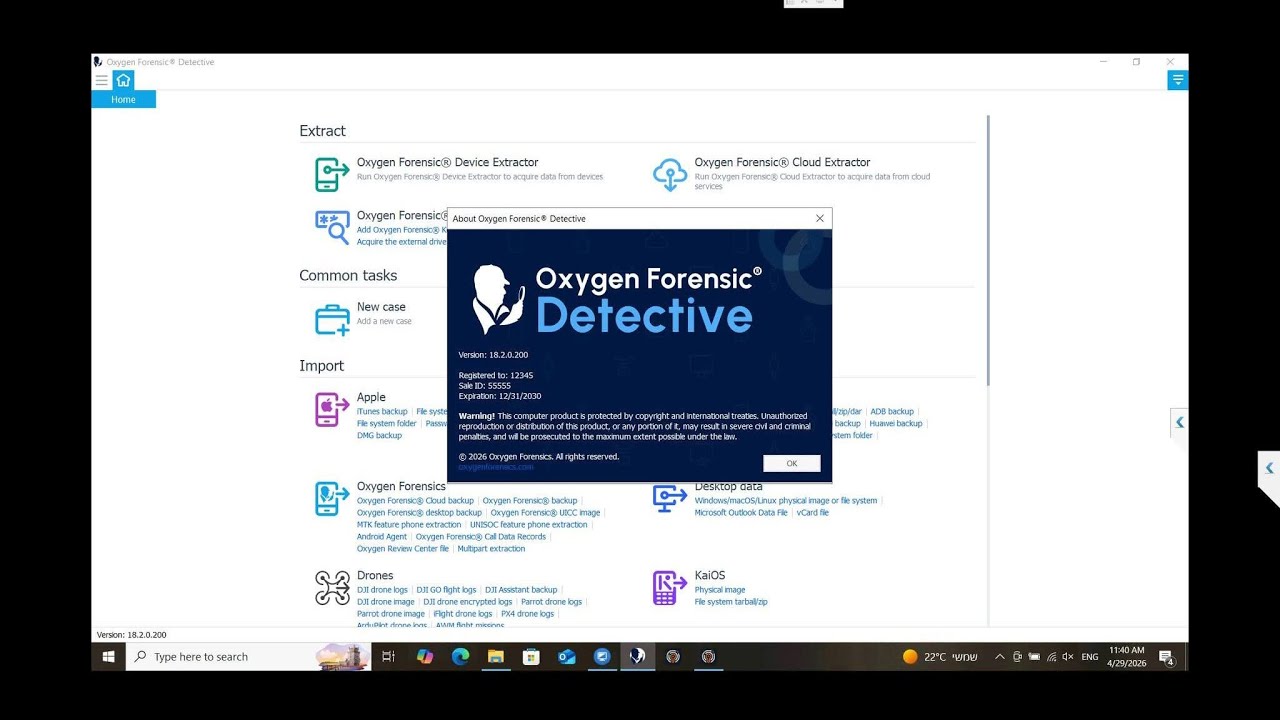Click the Microsoft Outlook Data File link
The height and width of the screenshot is (720, 1280).
741,512
